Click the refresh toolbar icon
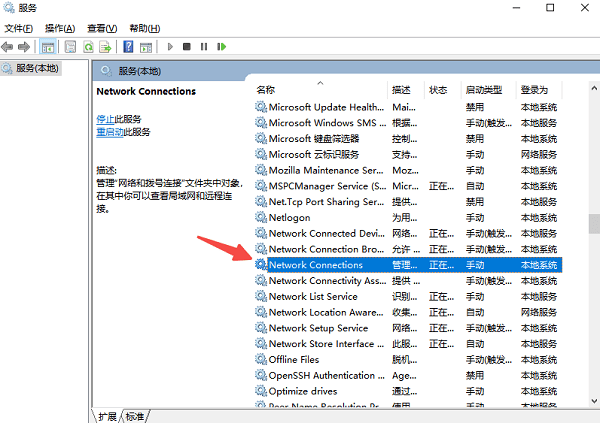 pyautogui.click(x=88, y=47)
